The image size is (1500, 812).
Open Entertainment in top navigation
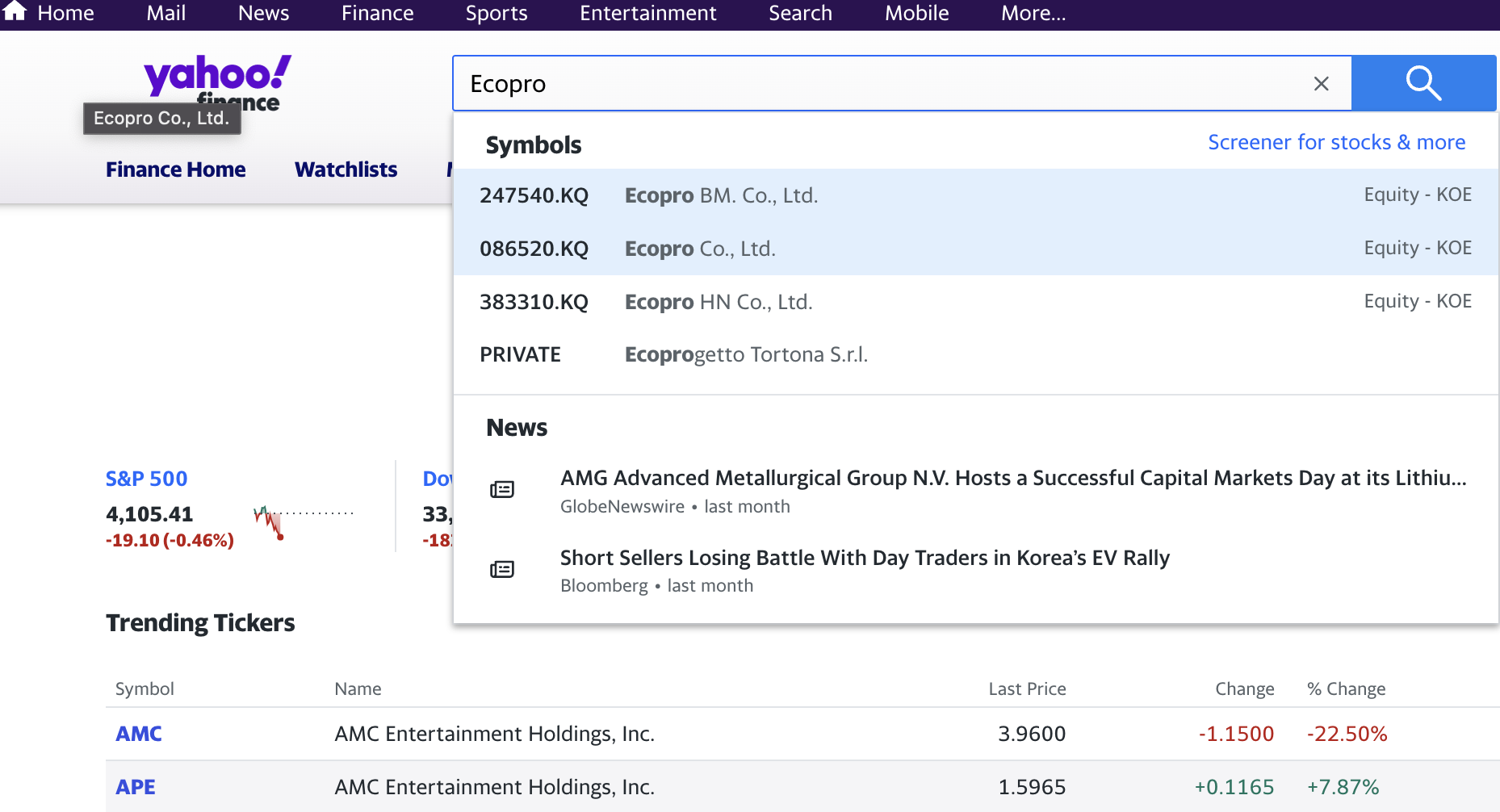pyautogui.click(x=648, y=14)
